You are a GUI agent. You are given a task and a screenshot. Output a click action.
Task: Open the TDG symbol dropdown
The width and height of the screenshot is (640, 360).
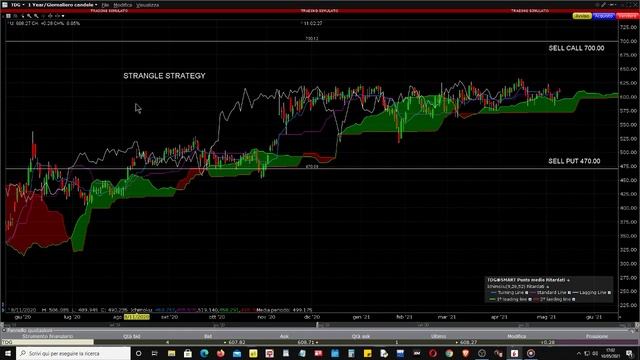coord(17,5)
